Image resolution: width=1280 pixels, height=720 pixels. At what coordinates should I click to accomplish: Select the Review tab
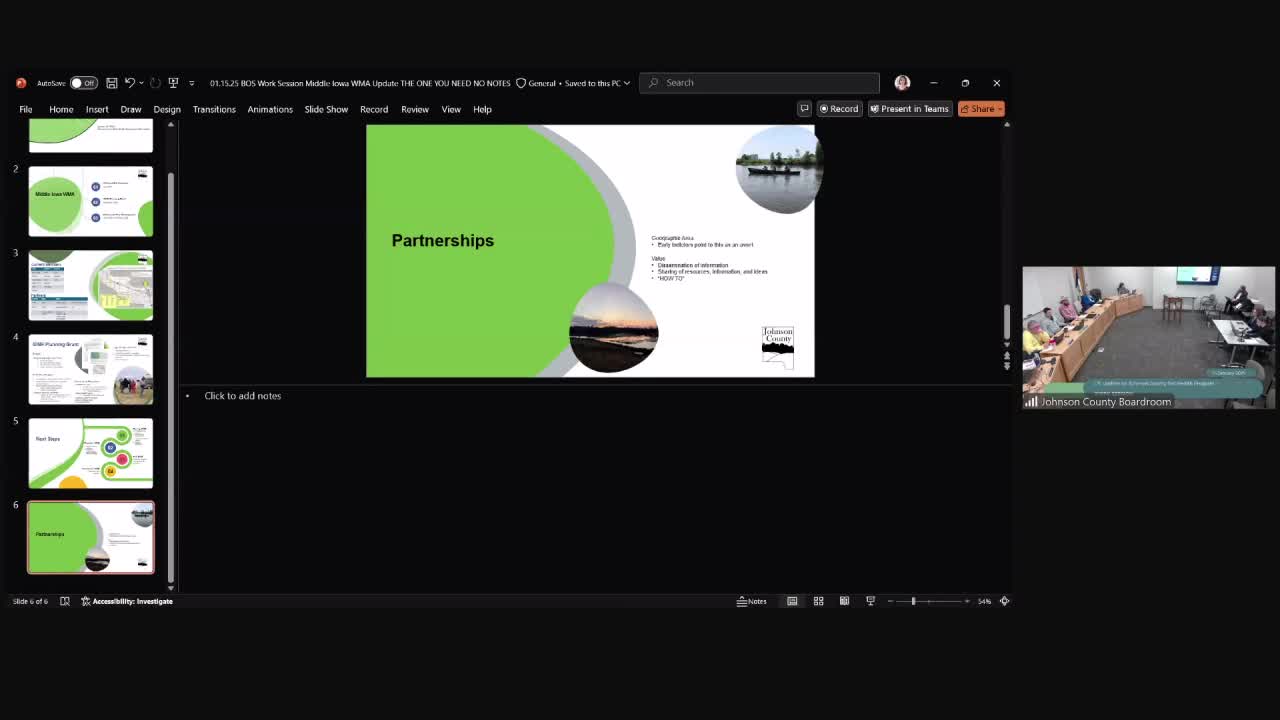415,109
